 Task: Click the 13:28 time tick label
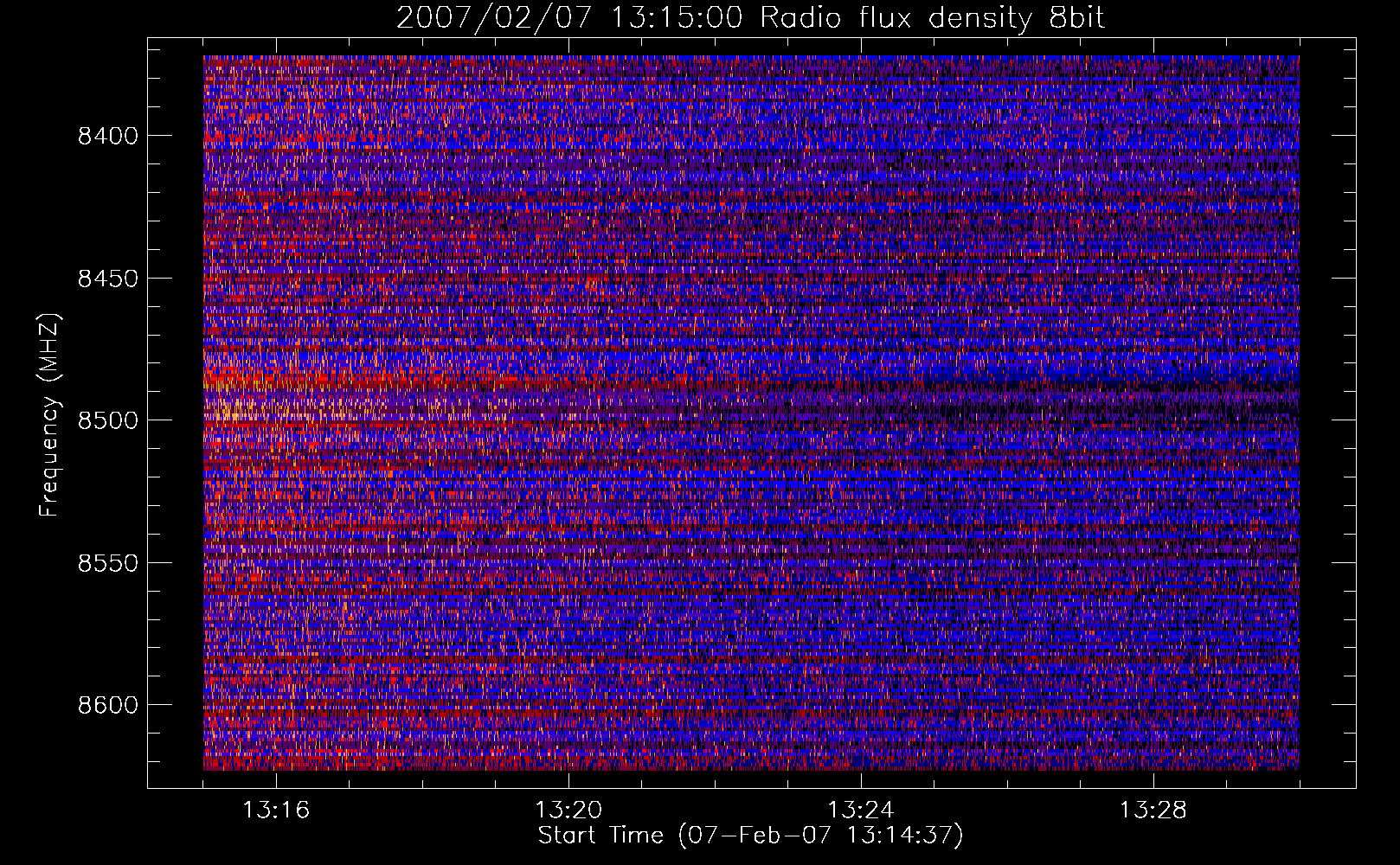(1153, 811)
